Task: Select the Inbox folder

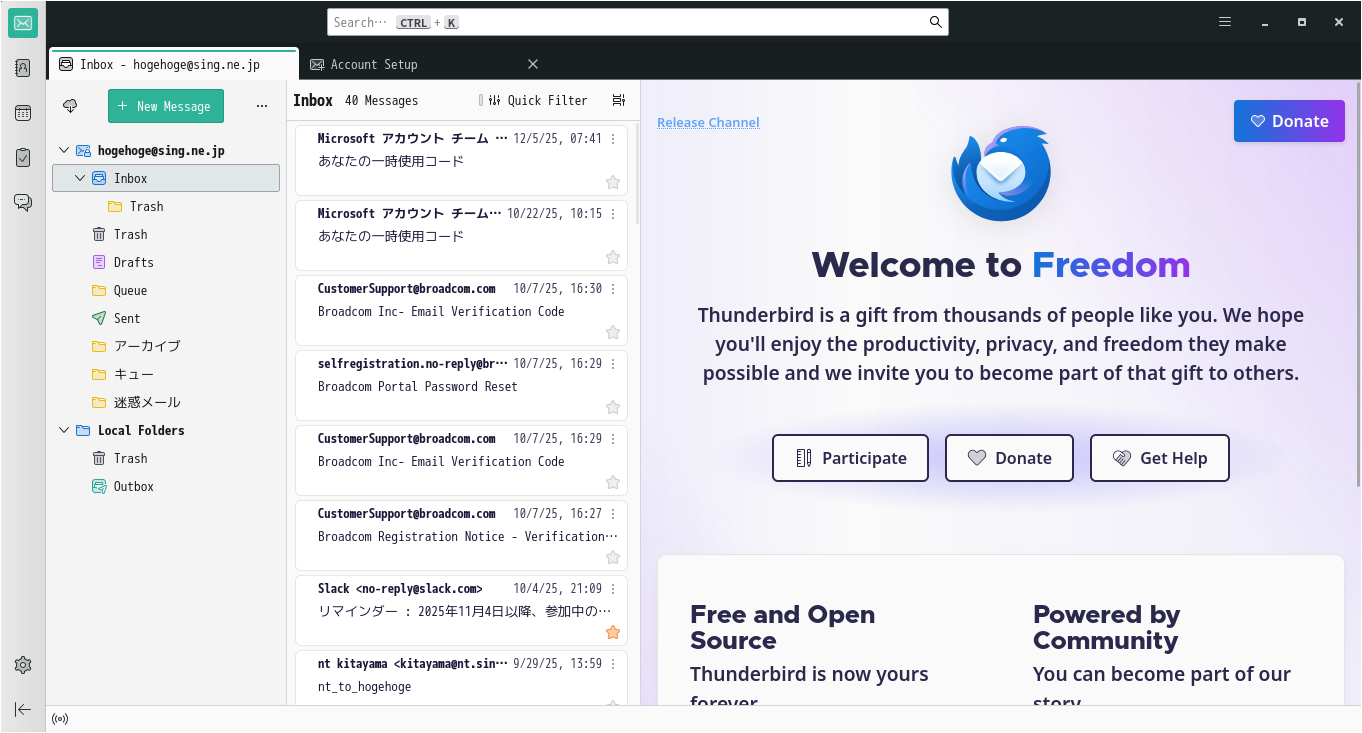Action: 166,178
